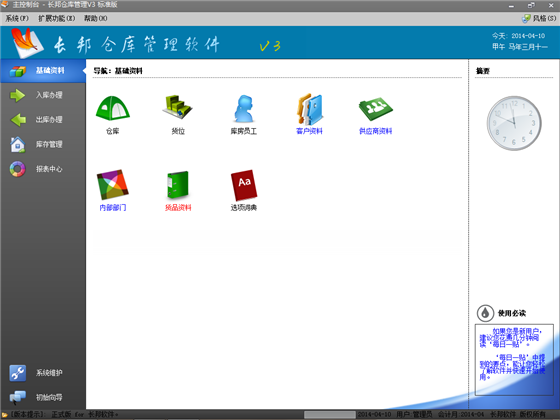Click the 库房员工 text label

[x=244, y=131]
